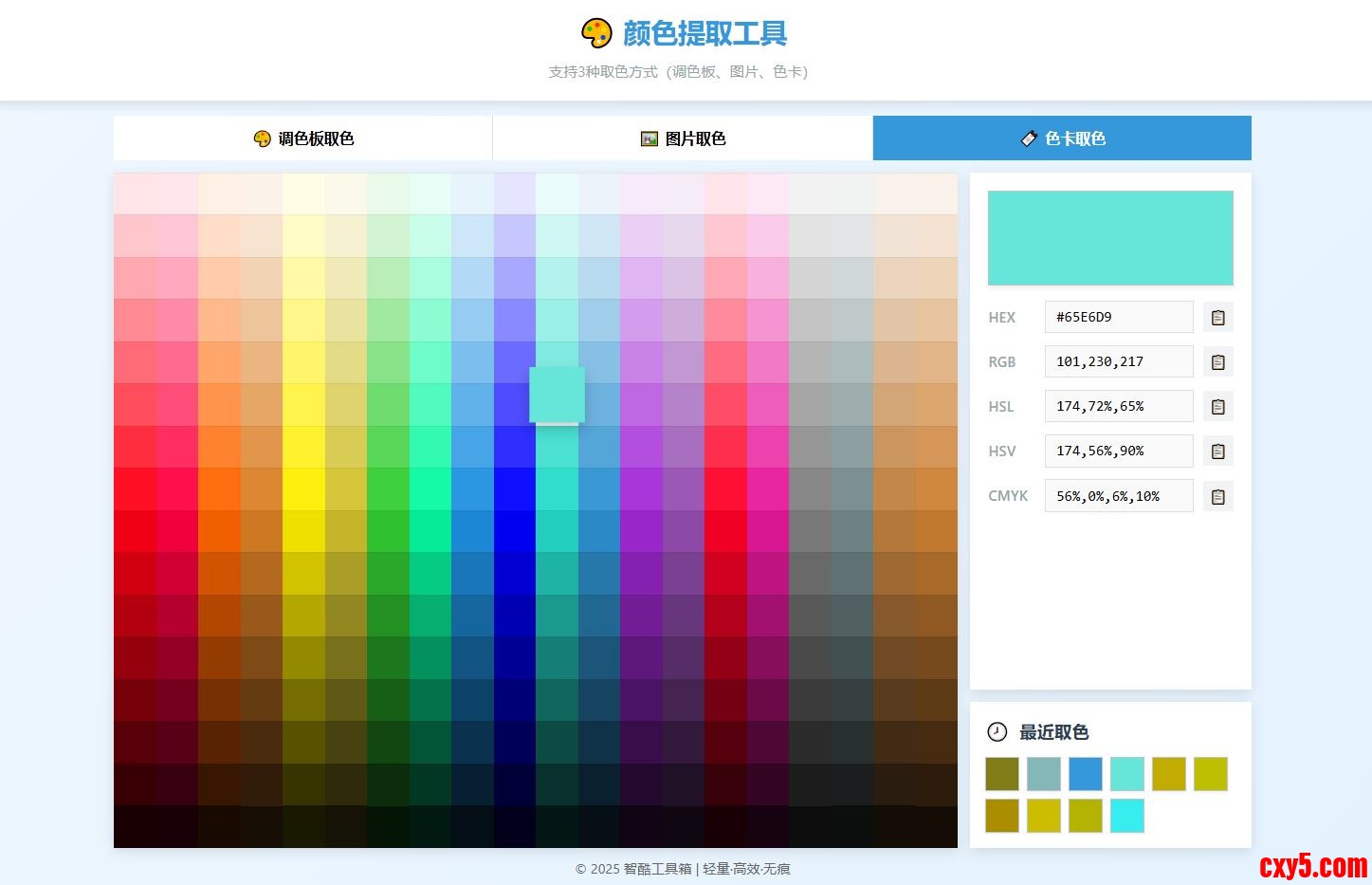1372x885 pixels.
Task: Copy the HEX value with clipboard icon
Action: [x=1217, y=318]
